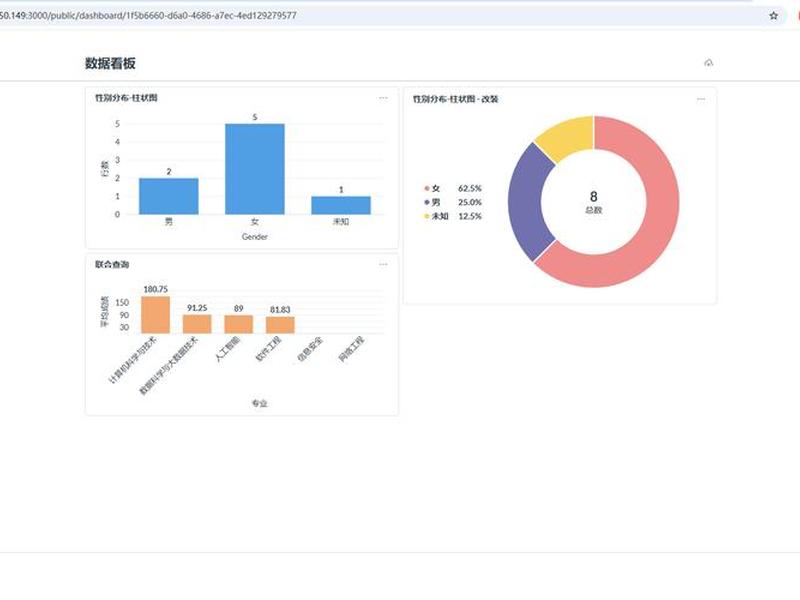Click the purple segment of the donut chart
The image size is (800, 600).
click(x=526, y=202)
